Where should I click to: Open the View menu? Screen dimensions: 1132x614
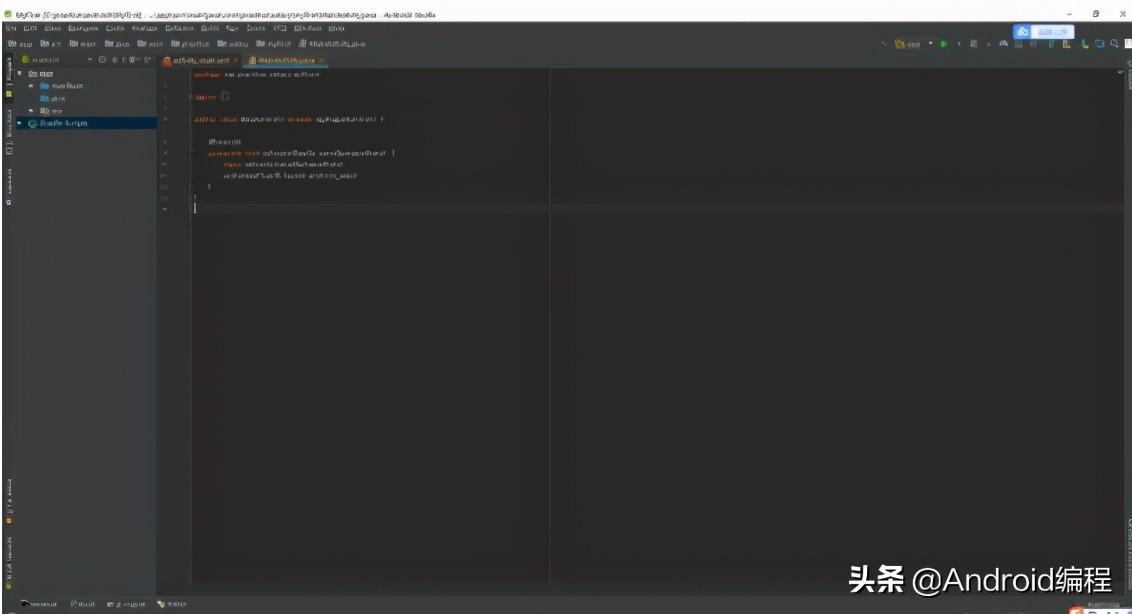52,28
